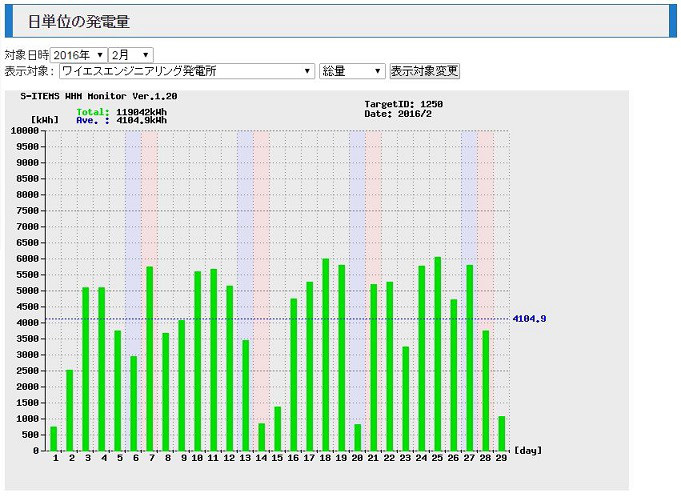This screenshot has width=681, height=497.
Task: Click the x-axis label 22
Action: tap(389, 458)
